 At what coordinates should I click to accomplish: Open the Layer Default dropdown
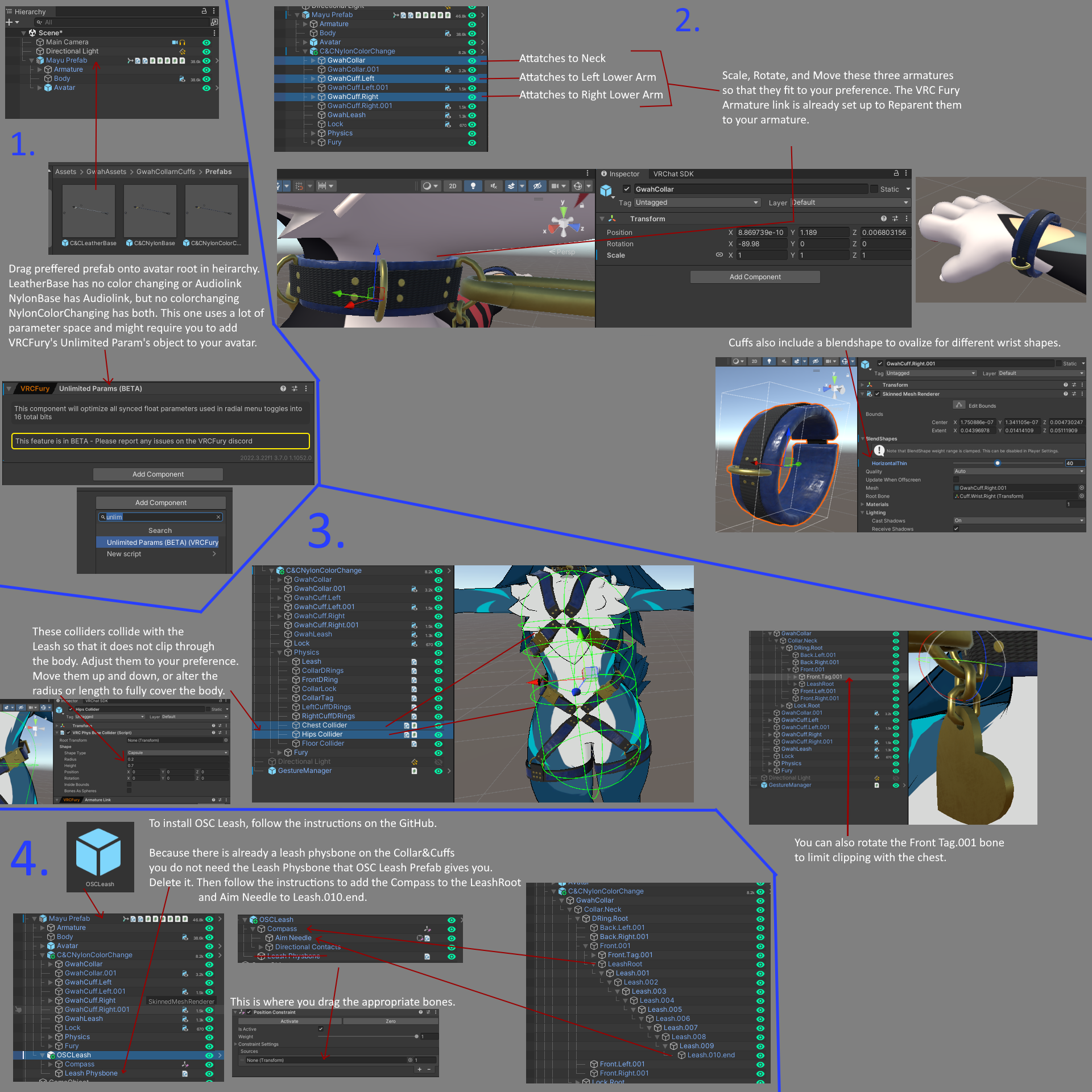[851, 202]
